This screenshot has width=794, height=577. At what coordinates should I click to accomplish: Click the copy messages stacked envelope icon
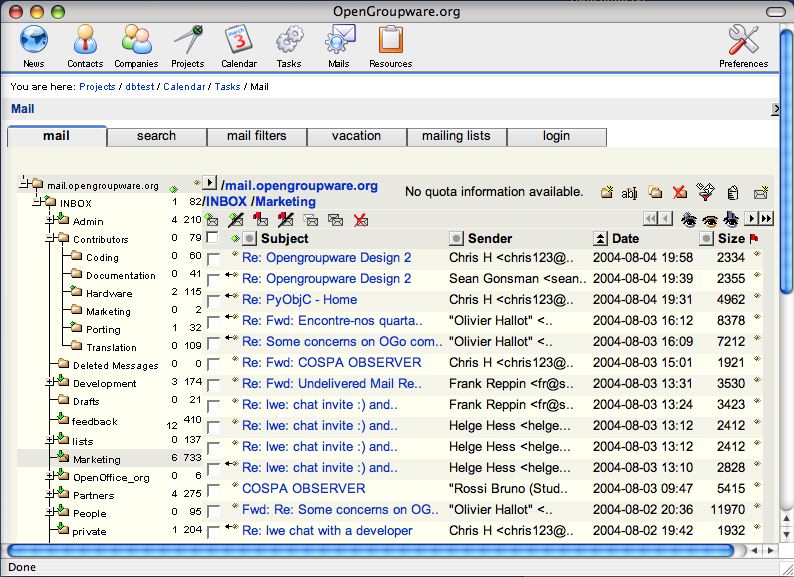[311, 220]
